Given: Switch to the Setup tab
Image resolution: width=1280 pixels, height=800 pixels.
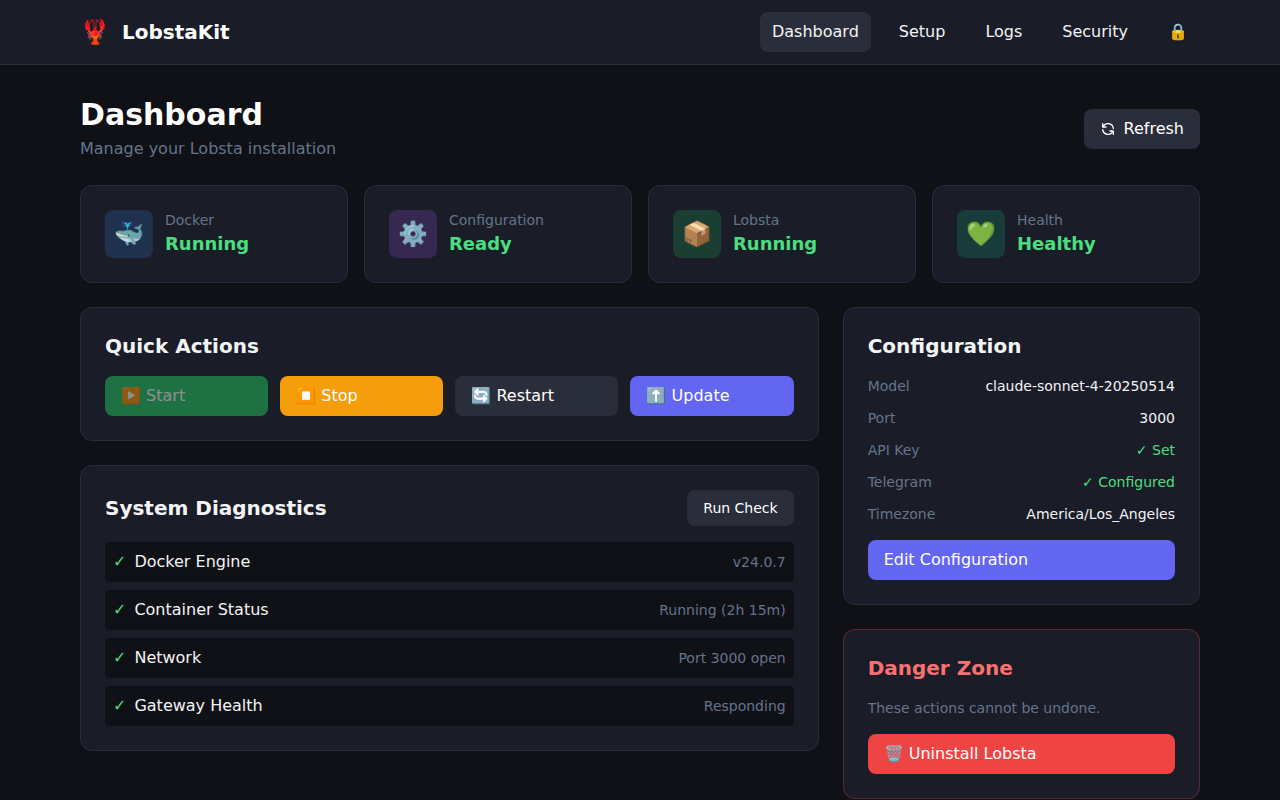Looking at the screenshot, I should 921,31.
